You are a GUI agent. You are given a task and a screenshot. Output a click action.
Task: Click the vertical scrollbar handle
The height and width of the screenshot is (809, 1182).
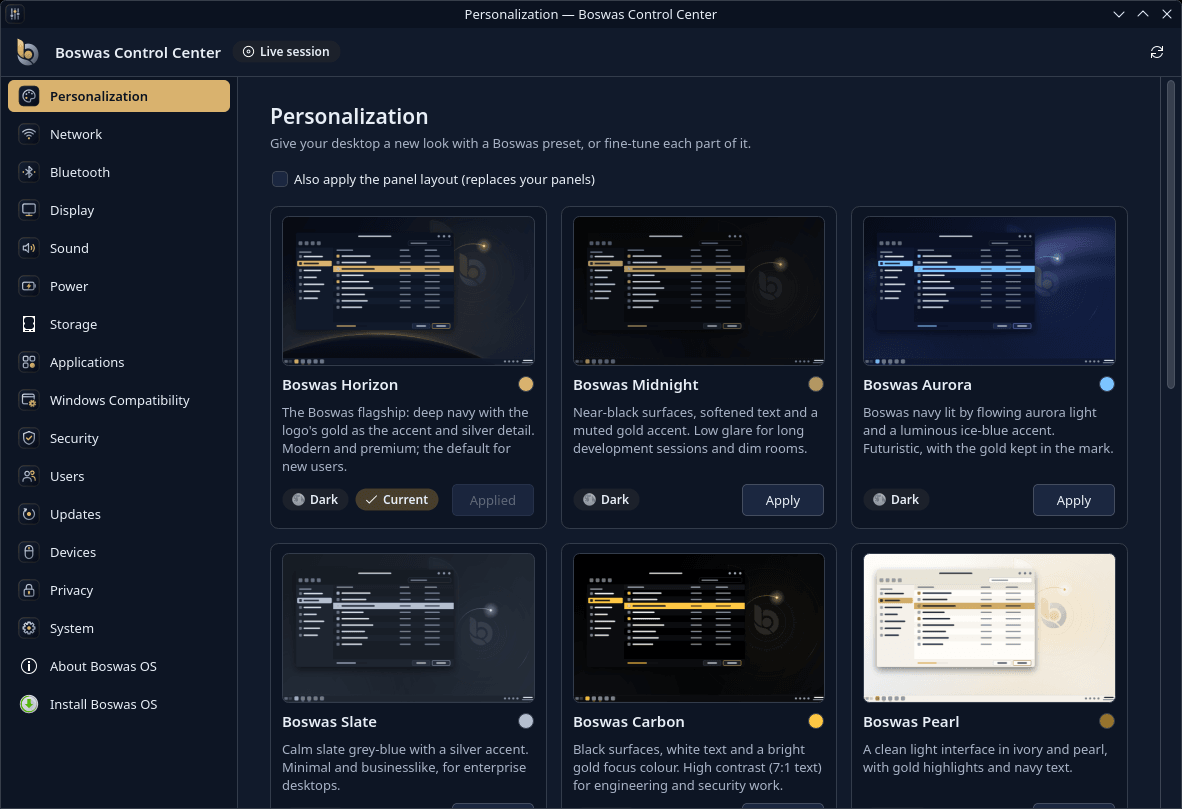point(1171,234)
